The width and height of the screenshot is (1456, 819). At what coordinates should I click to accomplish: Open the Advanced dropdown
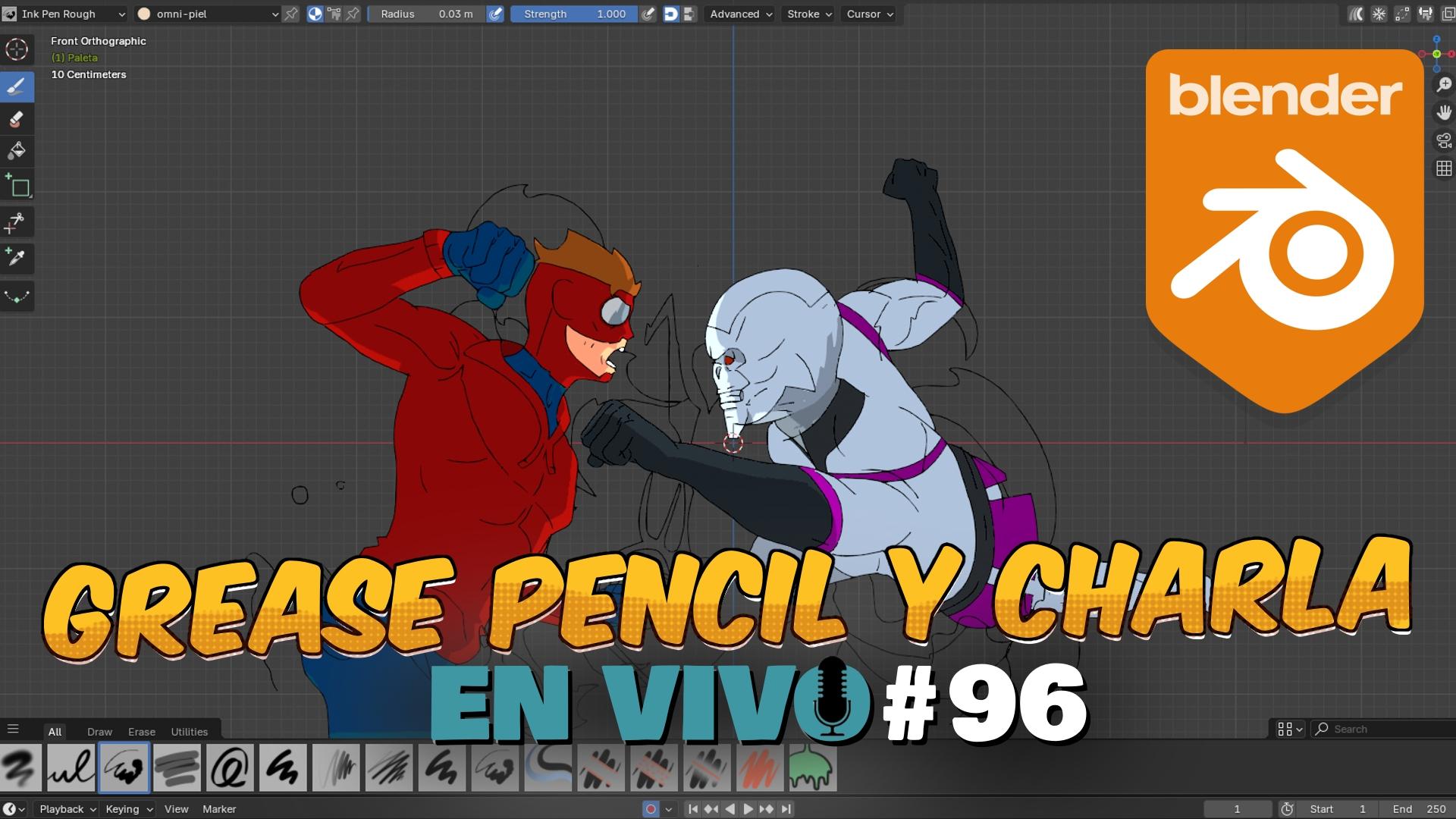coord(740,14)
